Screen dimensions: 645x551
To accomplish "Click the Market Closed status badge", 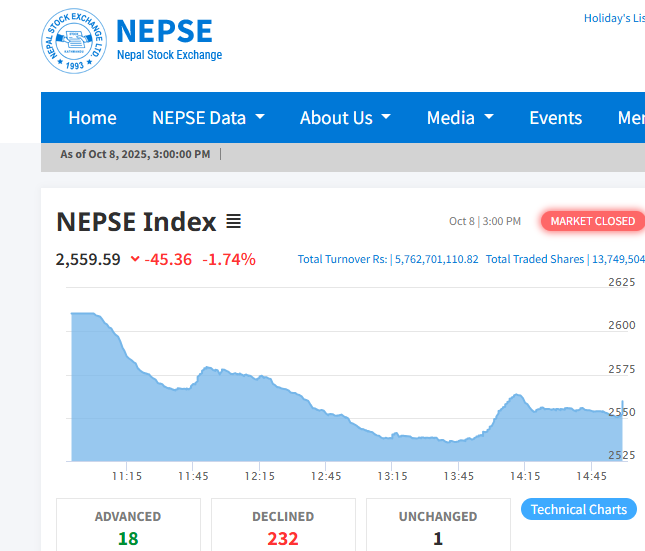I will coord(592,221).
